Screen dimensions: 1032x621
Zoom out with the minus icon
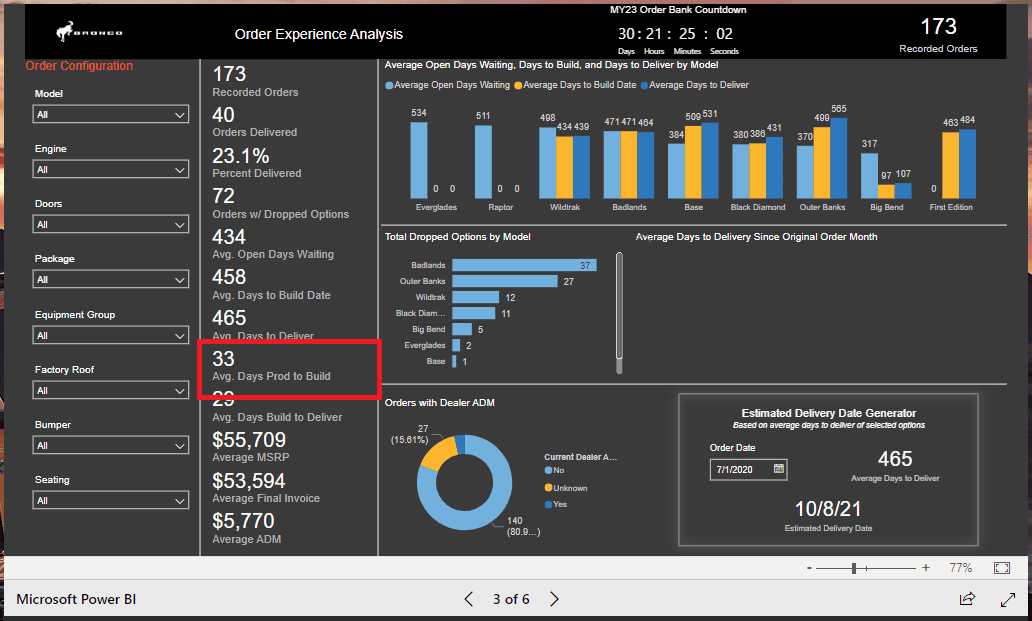(x=809, y=568)
